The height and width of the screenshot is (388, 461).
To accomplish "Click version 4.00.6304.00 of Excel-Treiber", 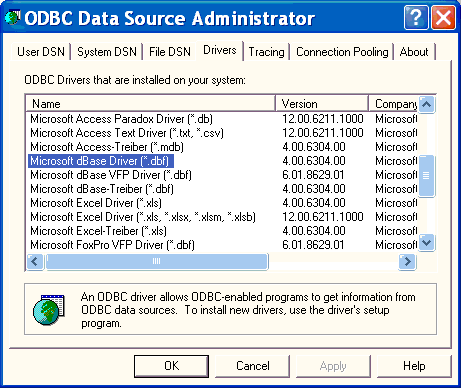I will point(314,231).
